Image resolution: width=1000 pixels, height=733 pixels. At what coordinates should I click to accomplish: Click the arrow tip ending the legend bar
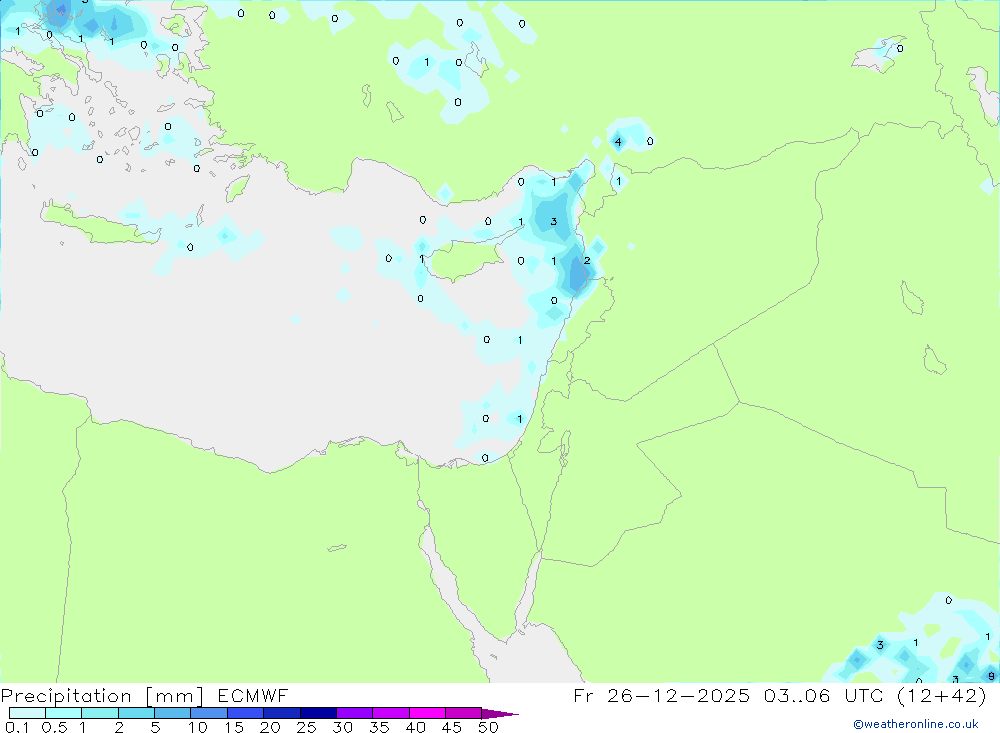(501, 713)
